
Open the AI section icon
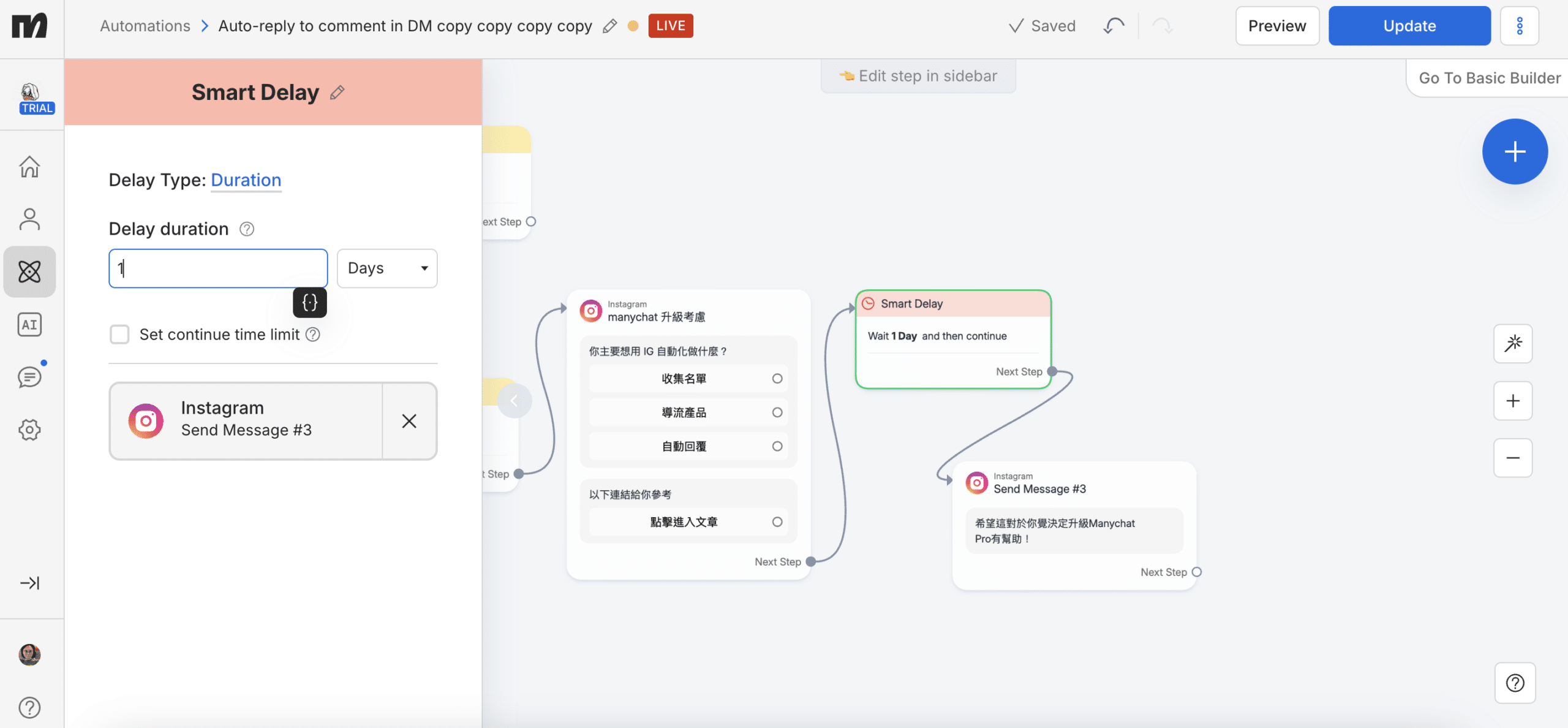point(29,324)
